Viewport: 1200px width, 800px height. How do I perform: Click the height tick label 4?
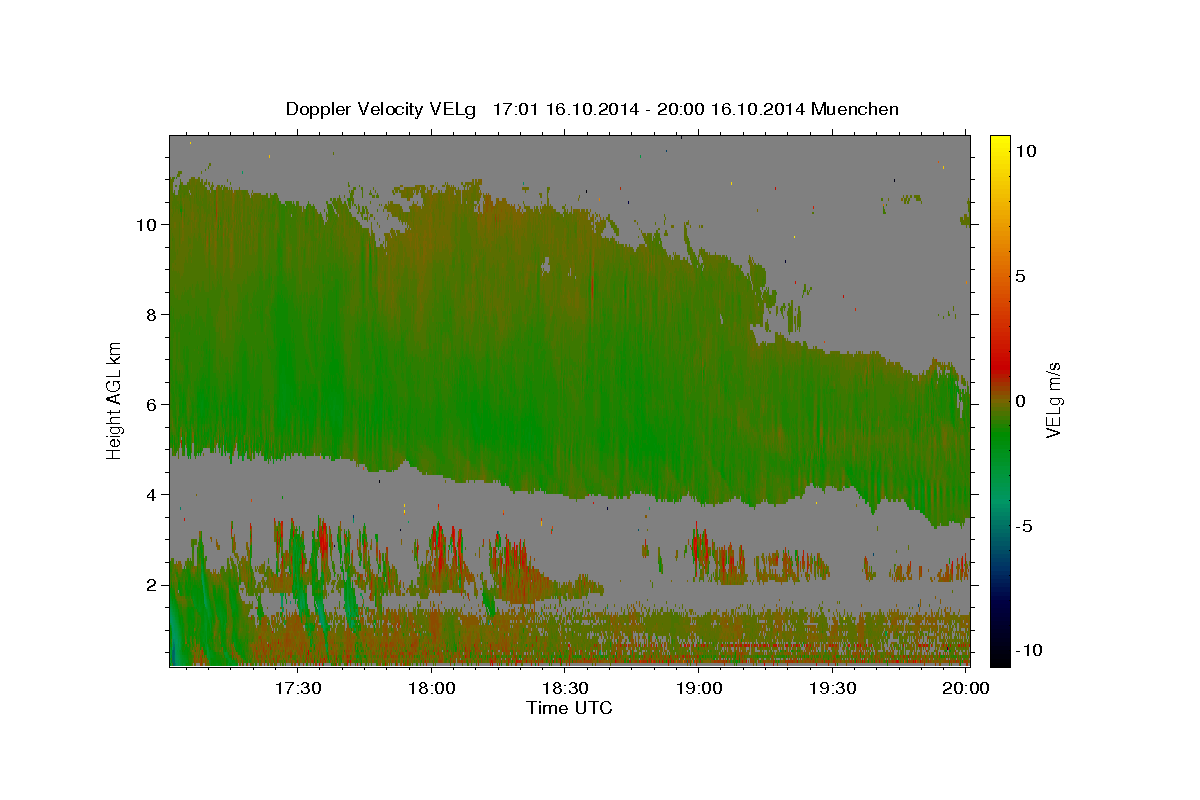[x=152, y=495]
